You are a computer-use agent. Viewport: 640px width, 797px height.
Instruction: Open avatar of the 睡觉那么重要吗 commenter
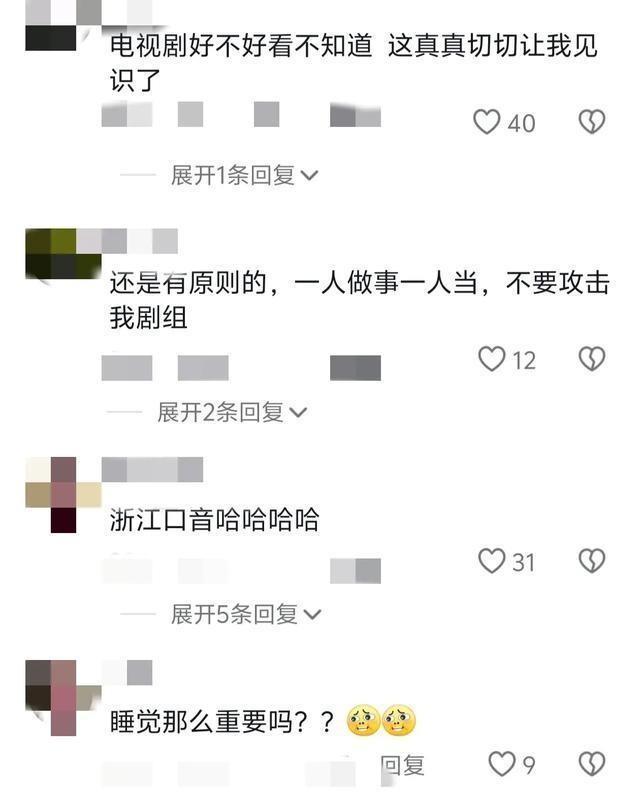click(63, 698)
